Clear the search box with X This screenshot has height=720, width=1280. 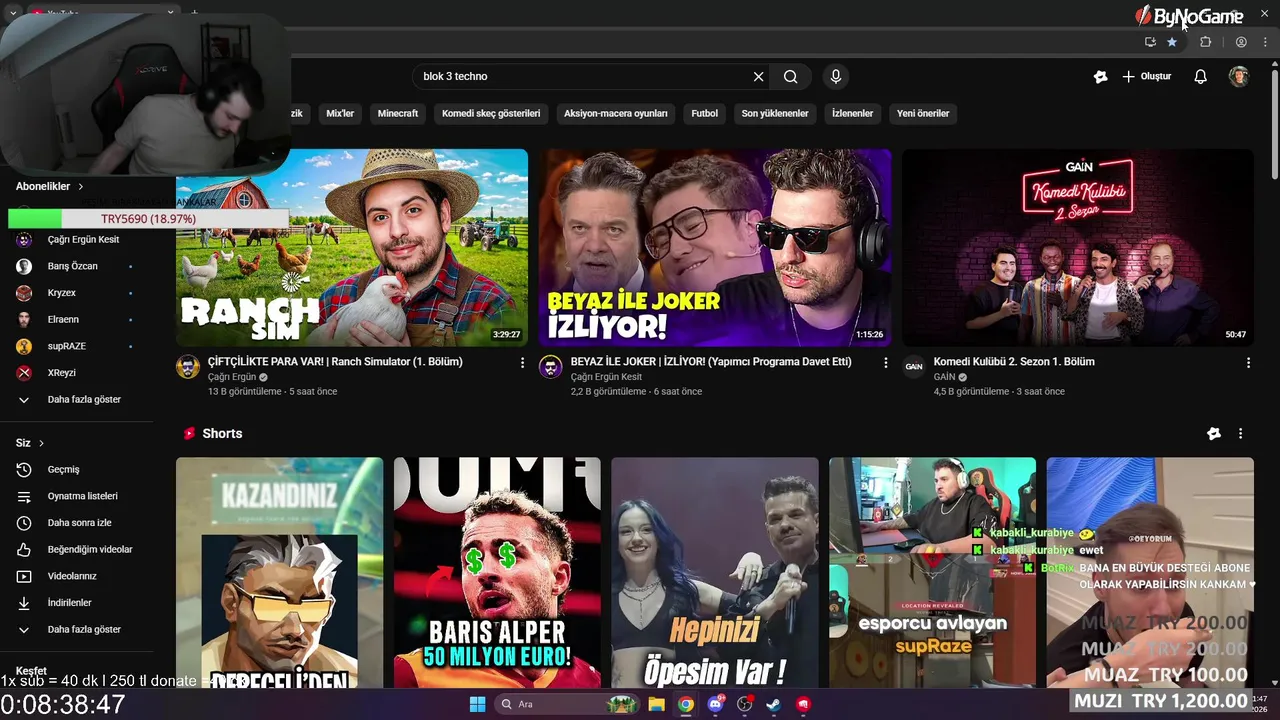point(758,77)
